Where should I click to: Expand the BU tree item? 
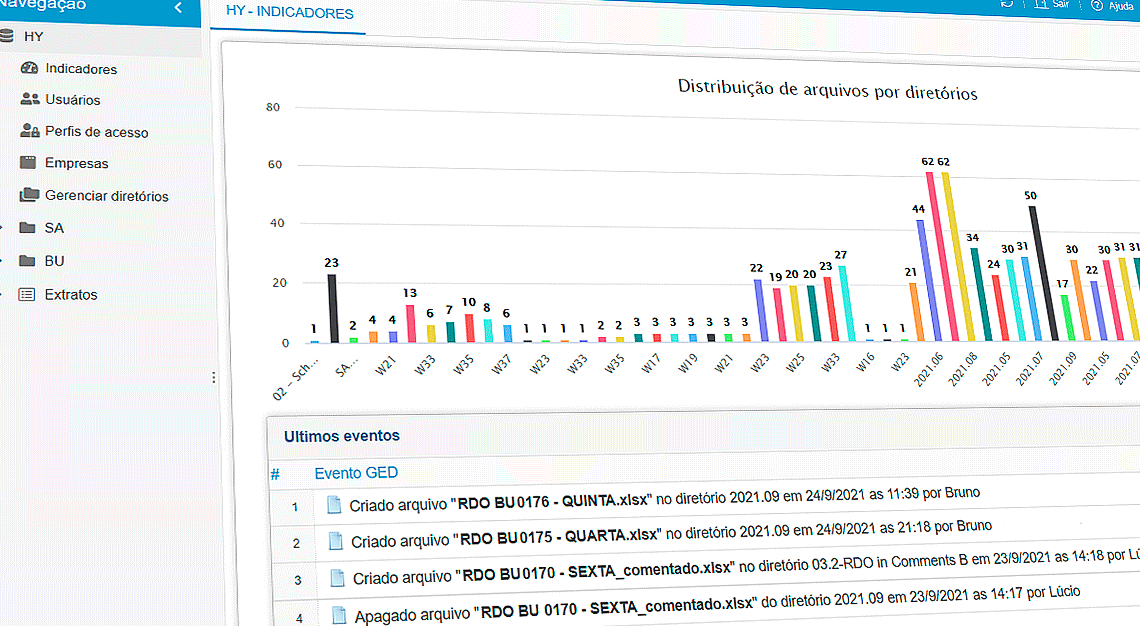(x=4, y=261)
